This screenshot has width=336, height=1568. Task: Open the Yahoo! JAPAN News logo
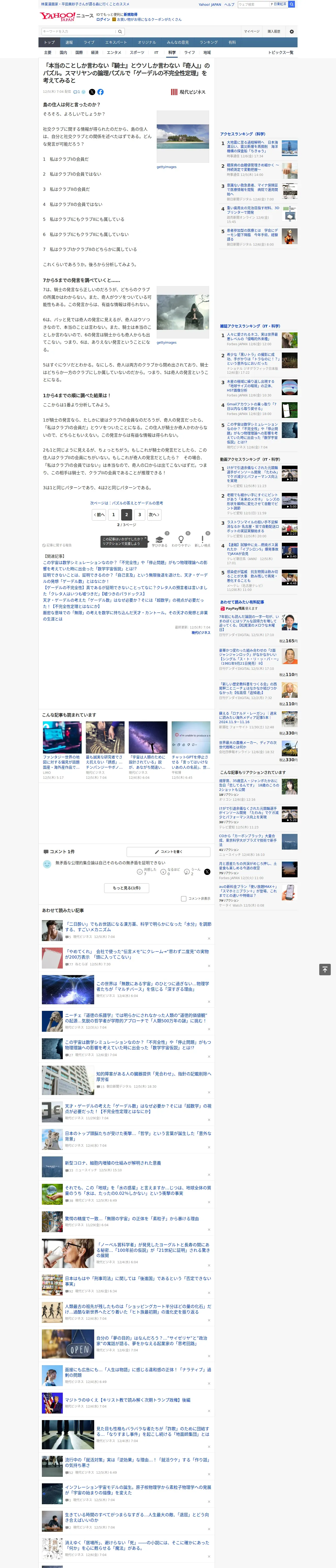pos(66,16)
